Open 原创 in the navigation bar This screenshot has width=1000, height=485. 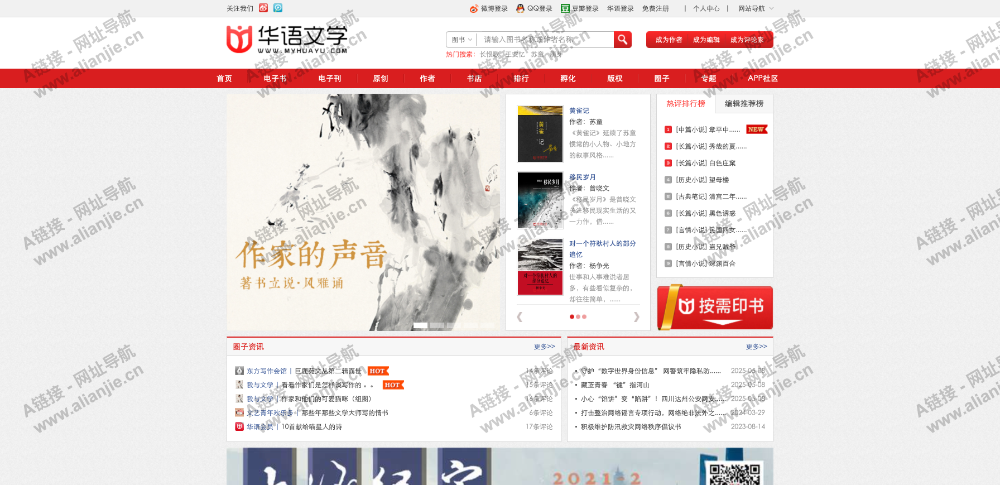(381, 78)
